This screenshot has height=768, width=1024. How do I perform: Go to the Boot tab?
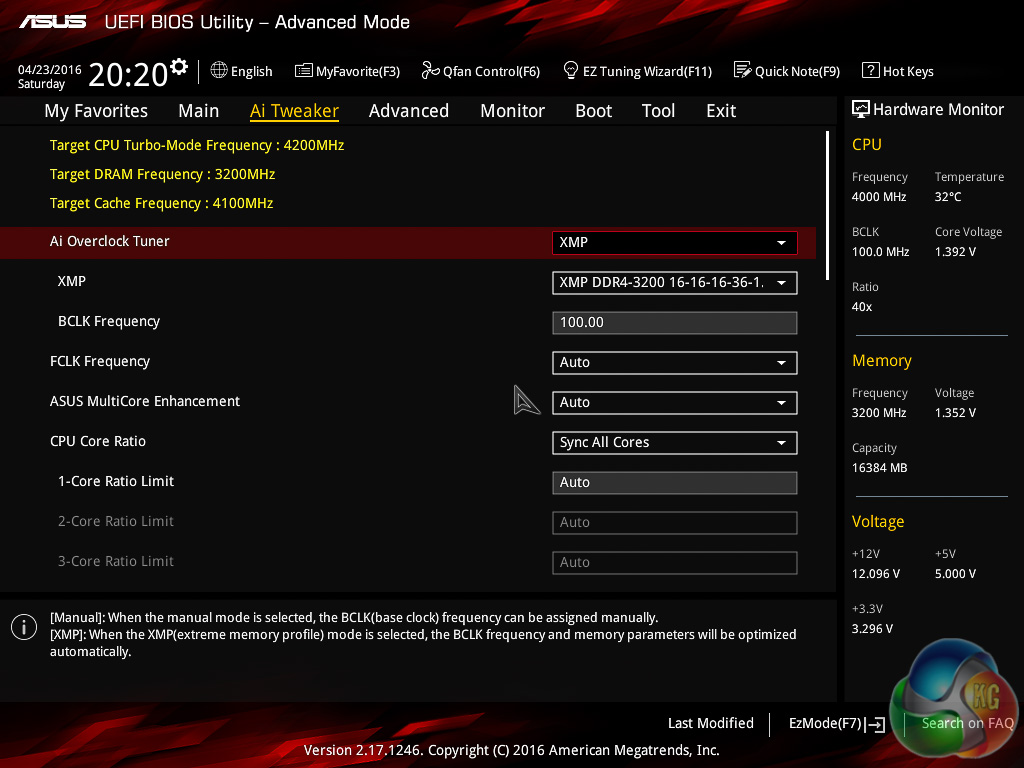point(594,111)
